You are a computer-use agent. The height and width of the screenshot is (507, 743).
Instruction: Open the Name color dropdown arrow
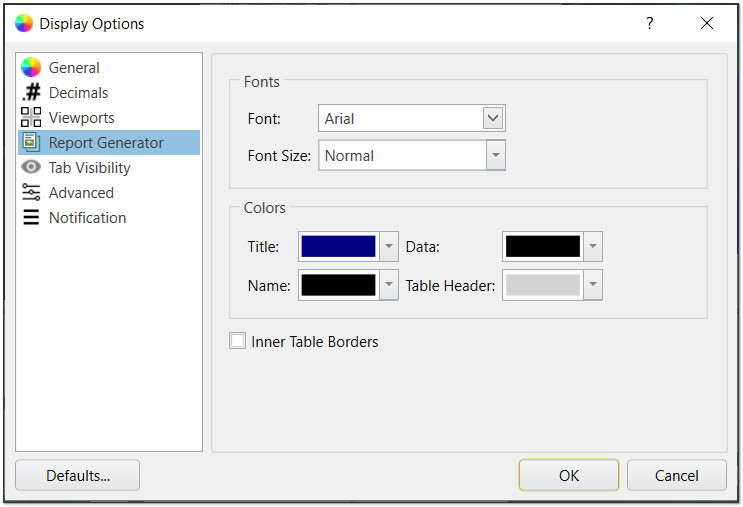click(x=389, y=285)
